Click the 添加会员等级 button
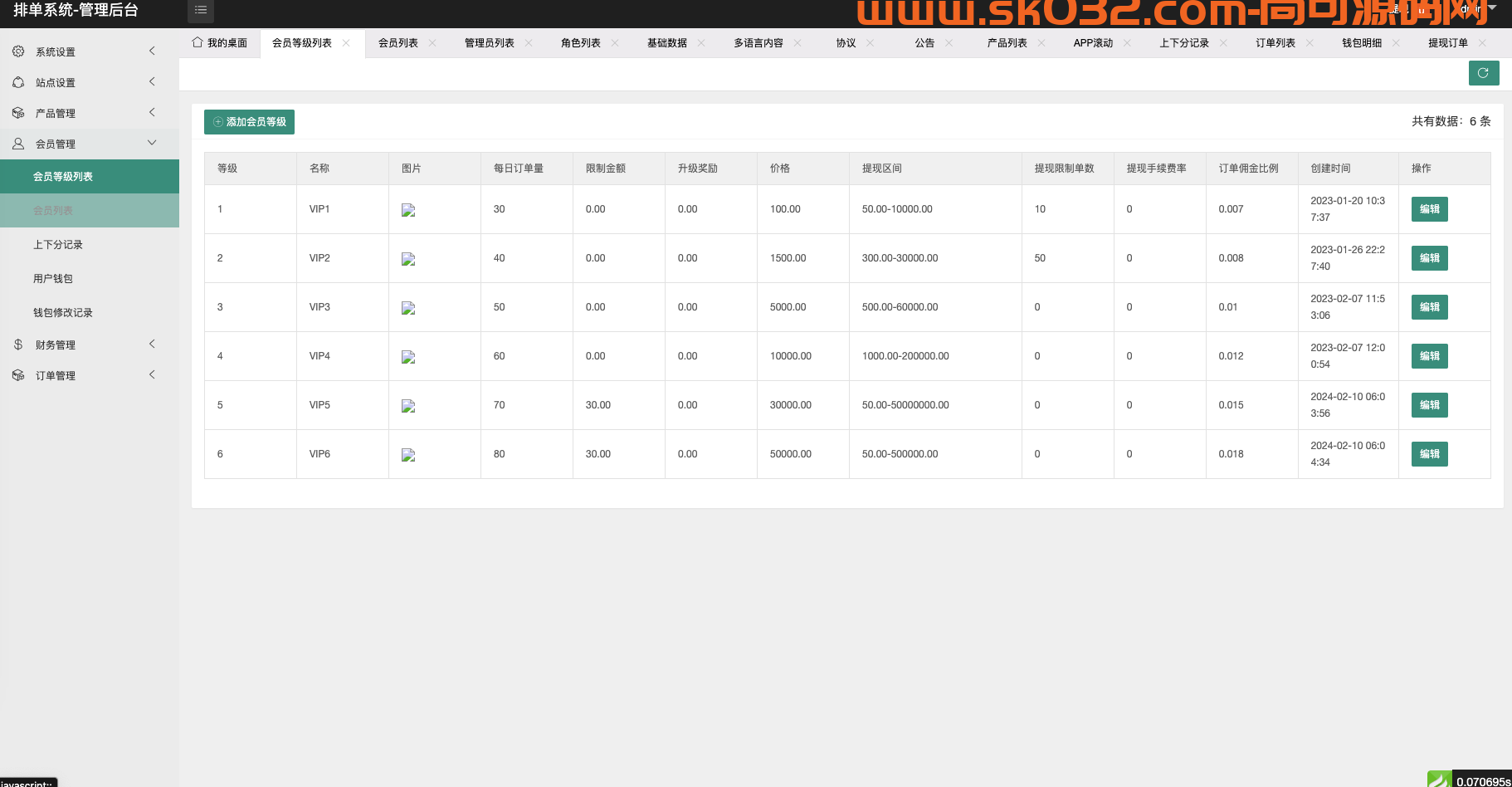The width and height of the screenshot is (1512, 787). [x=249, y=122]
